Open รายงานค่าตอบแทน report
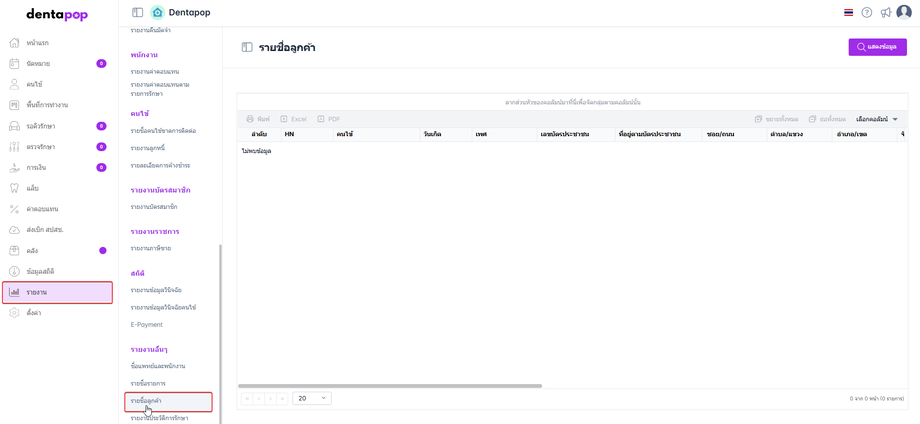920x424 pixels. (x=155, y=72)
